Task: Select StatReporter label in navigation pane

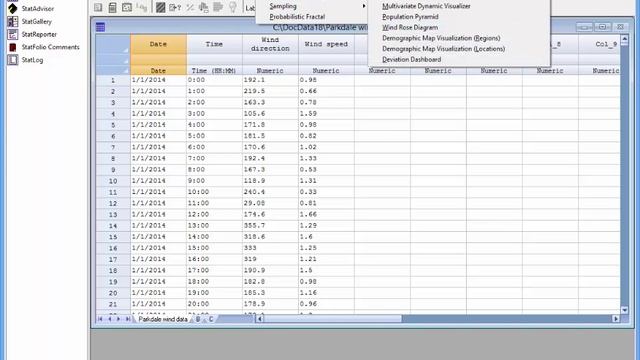Action: (x=39, y=34)
